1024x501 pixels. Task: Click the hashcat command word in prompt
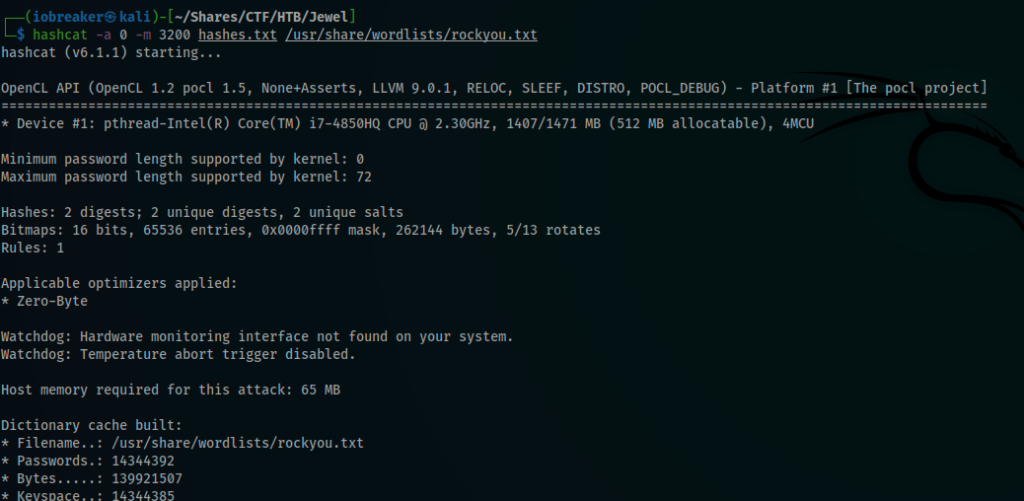(x=60, y=35)
